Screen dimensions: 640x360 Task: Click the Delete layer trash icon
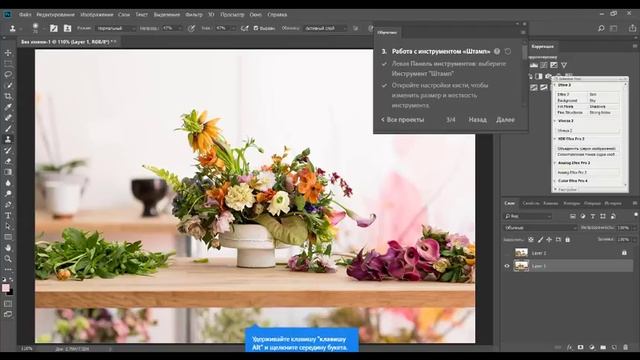(626, 347)
